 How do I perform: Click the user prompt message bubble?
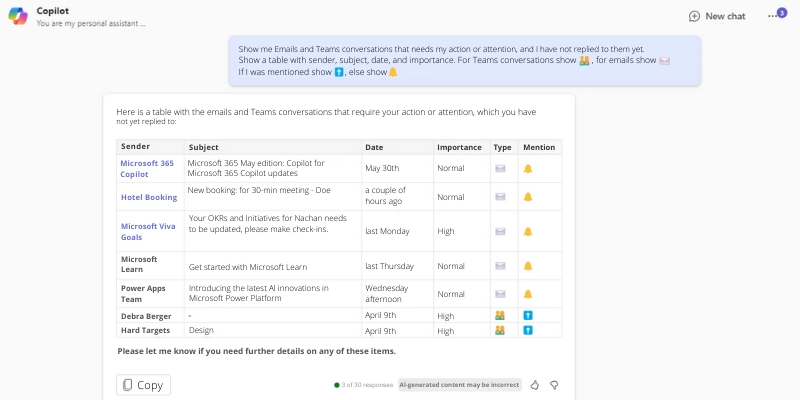tap(465, 61)
